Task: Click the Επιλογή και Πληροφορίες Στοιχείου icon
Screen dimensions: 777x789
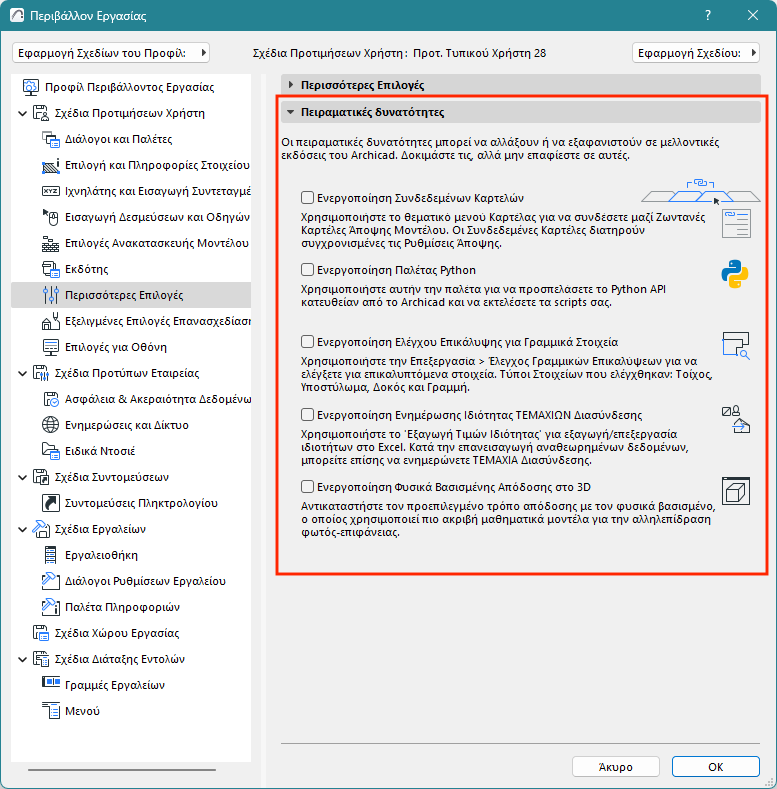Action: [x=50, y=165]
